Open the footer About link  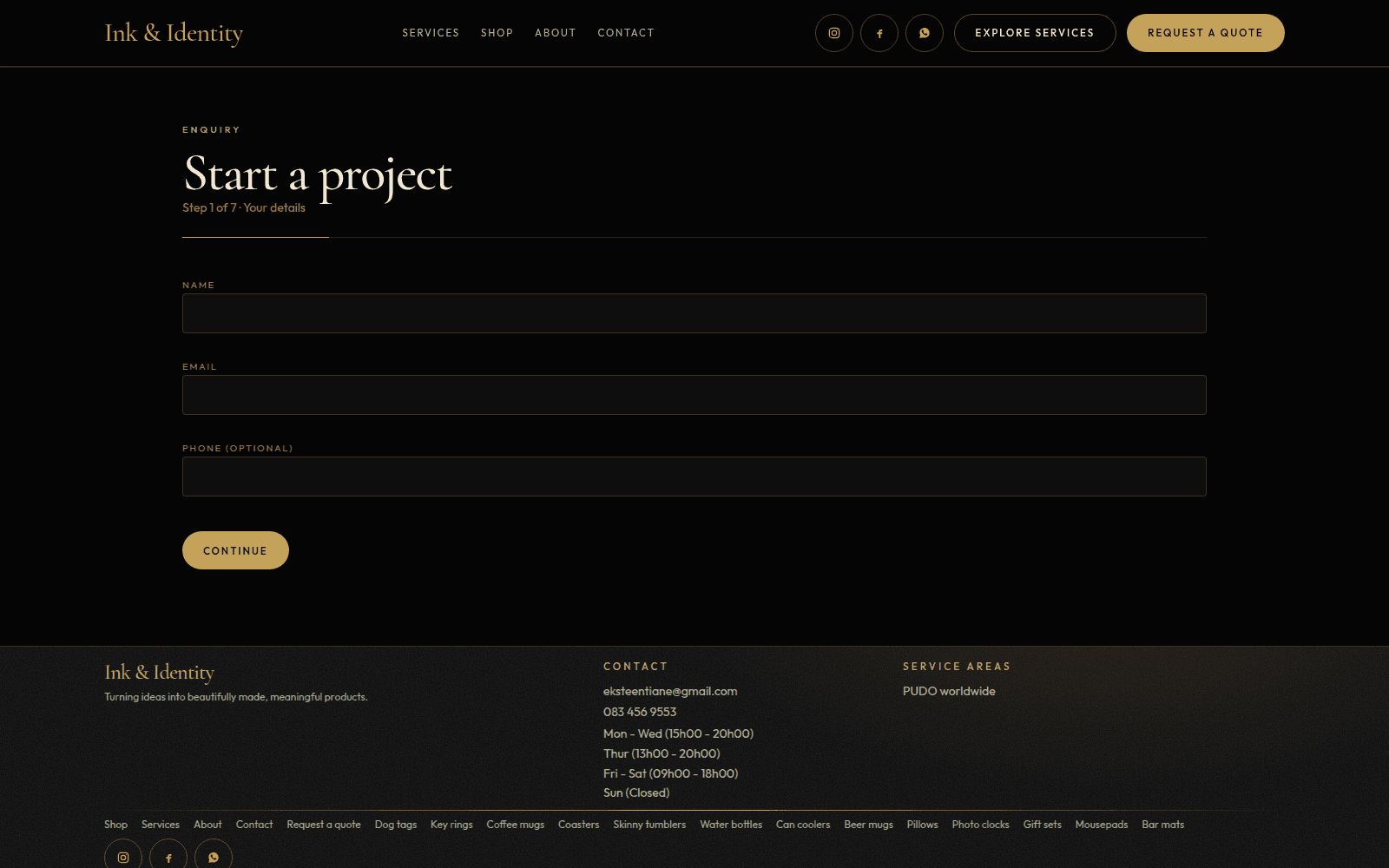[207, 825]
